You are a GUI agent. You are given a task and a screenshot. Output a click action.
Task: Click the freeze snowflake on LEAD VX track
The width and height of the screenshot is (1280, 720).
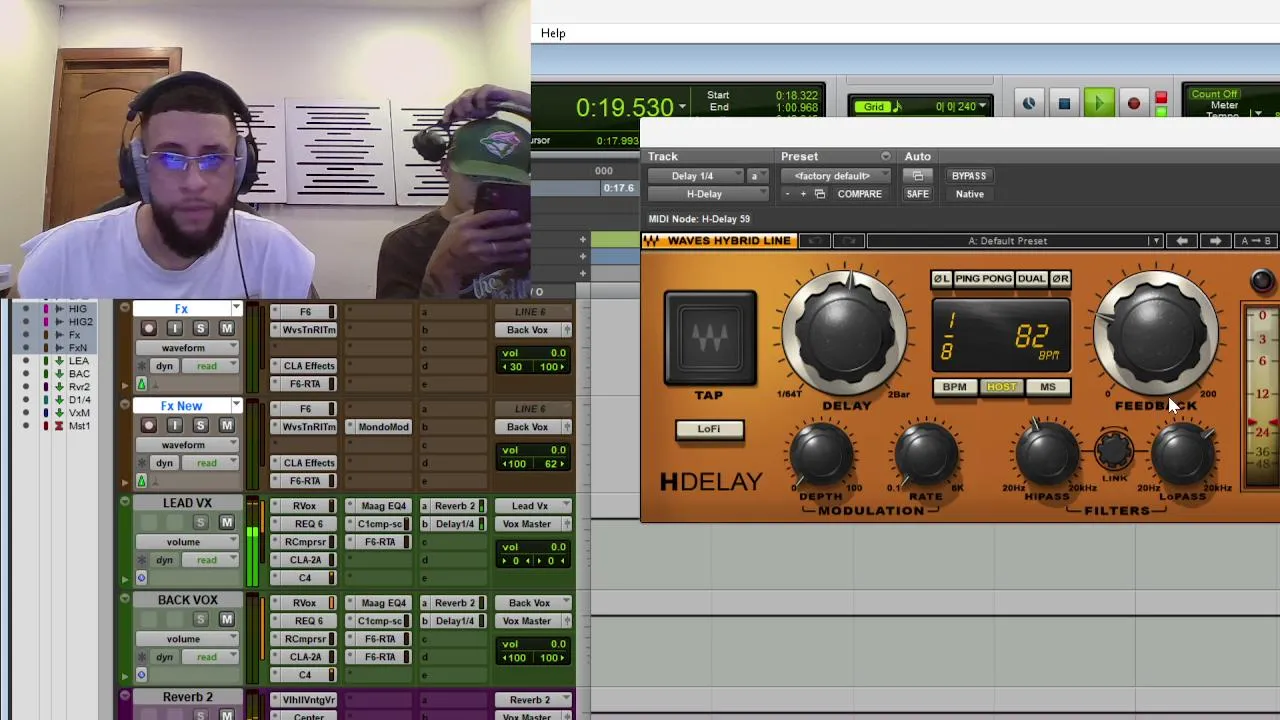click(141, 560)
